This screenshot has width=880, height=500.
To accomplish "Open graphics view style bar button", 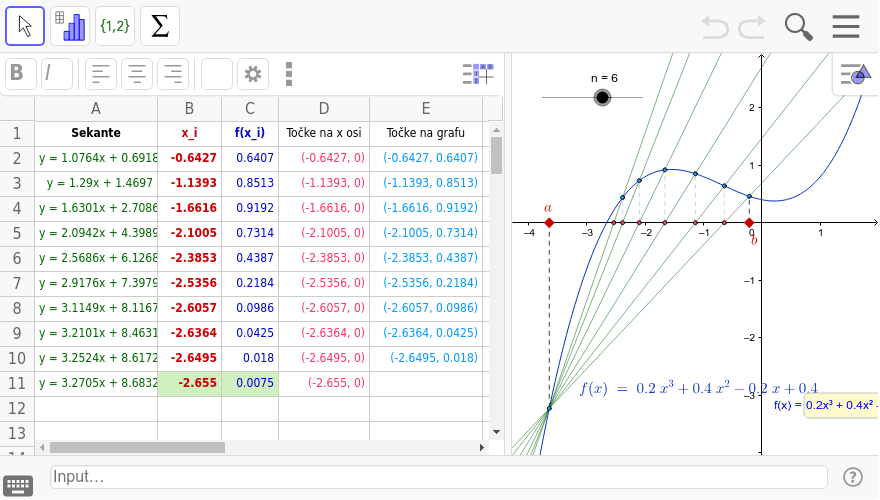I will click(855, 74).
